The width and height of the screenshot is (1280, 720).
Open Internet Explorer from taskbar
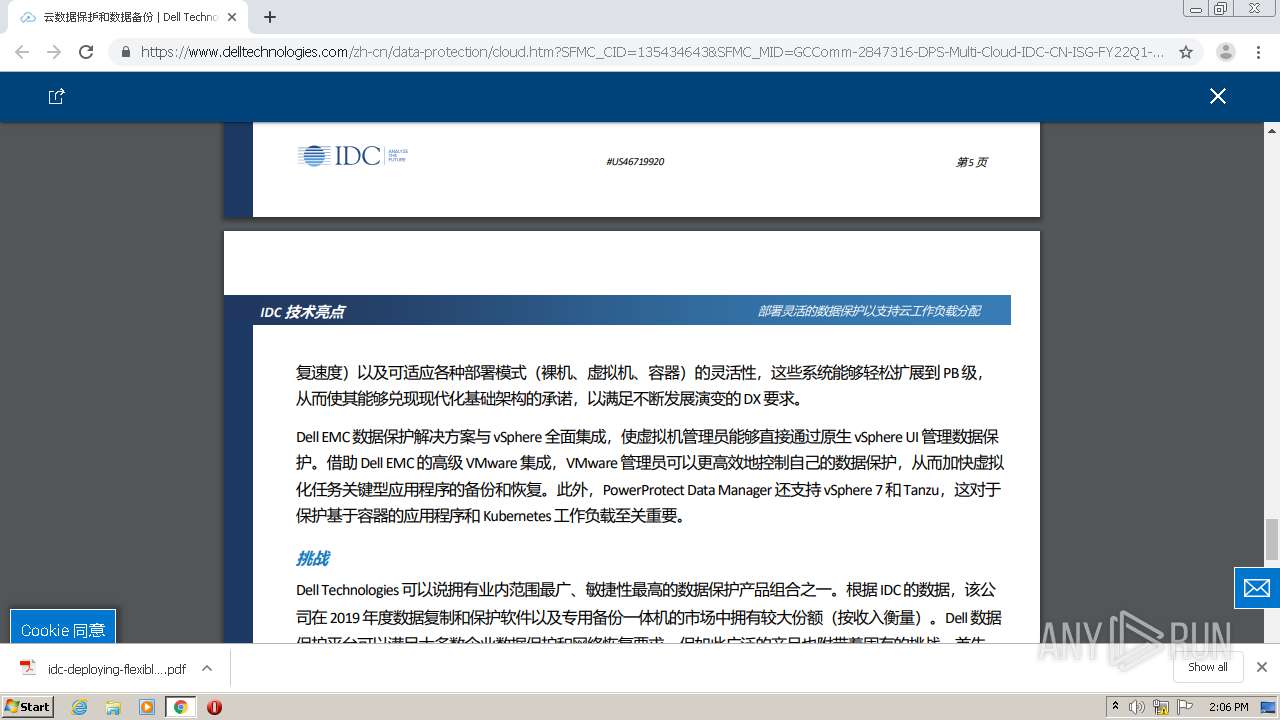79,707
